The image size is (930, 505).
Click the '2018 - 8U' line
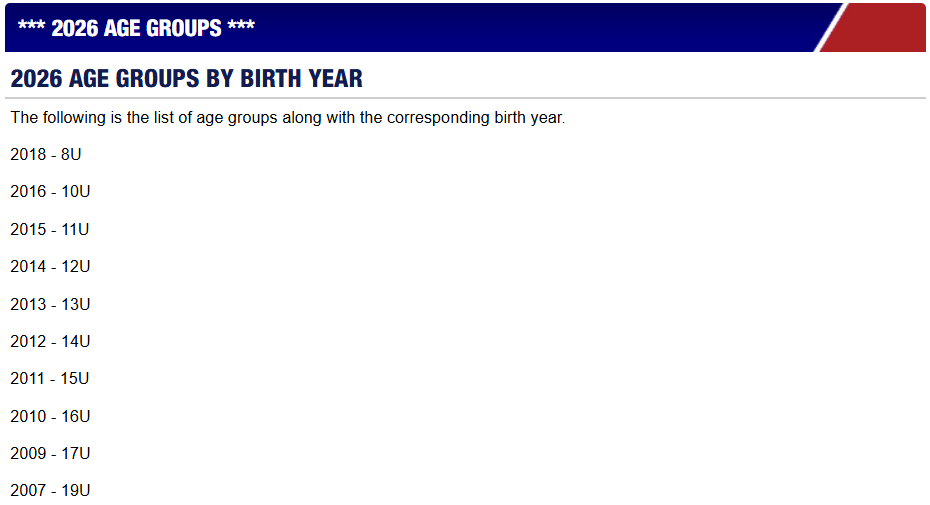46,155
